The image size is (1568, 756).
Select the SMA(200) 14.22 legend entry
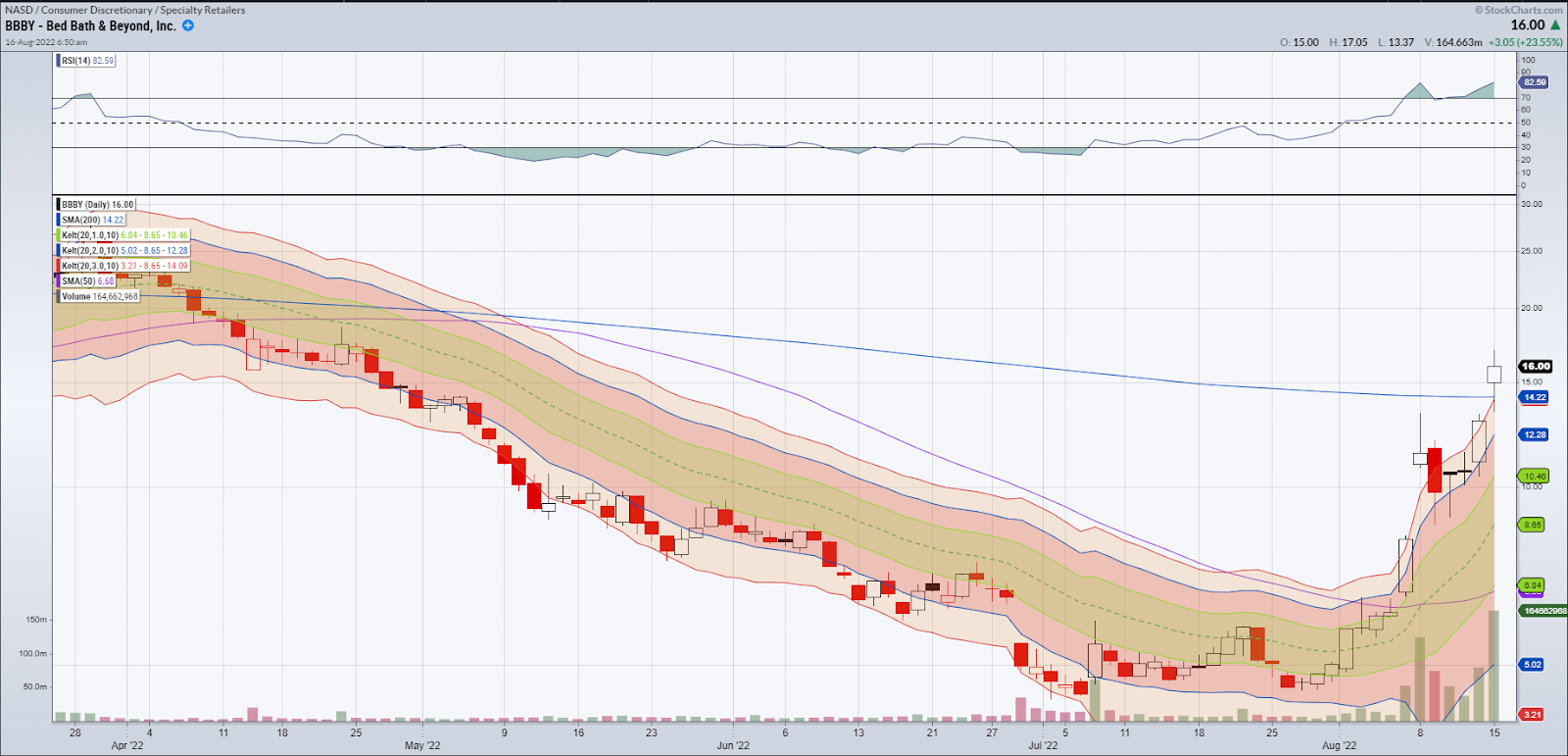(x=91, y=220)
